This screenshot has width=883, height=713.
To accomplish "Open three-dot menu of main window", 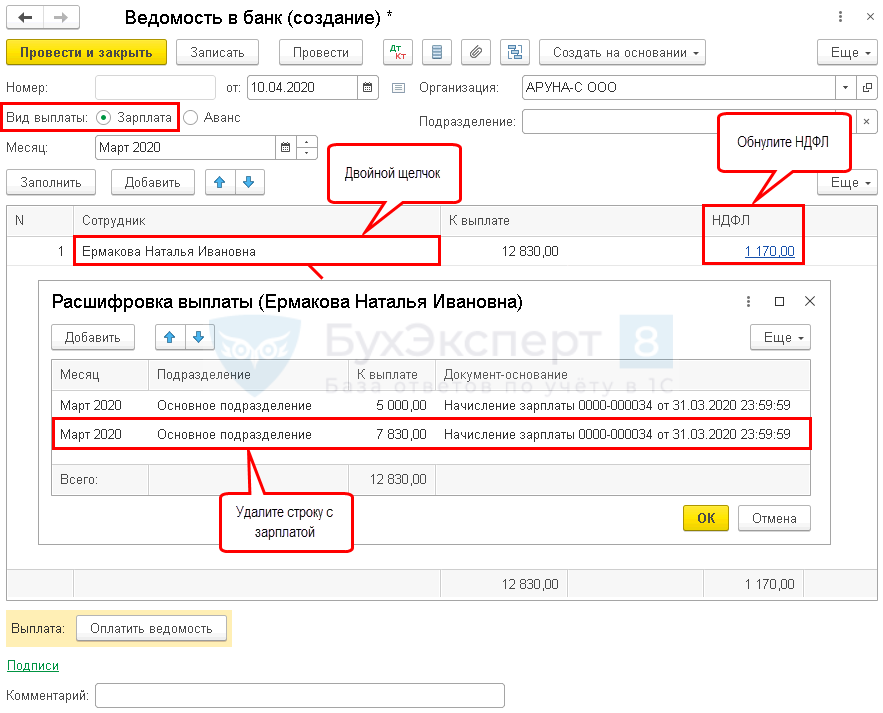I will 840,17.
